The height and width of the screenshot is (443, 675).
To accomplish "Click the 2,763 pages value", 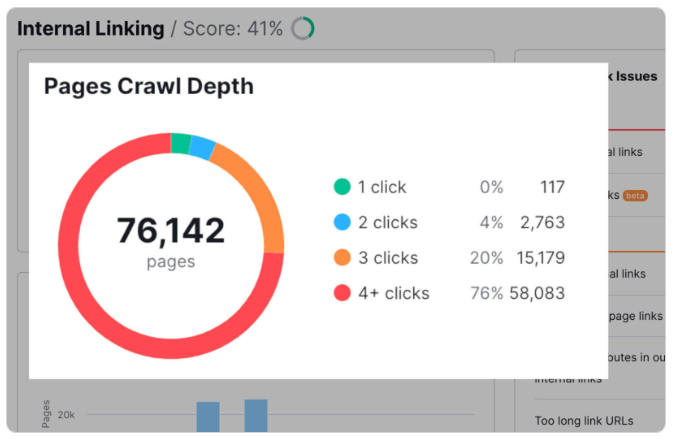I will pyautogui.click(x=542, y=222).
